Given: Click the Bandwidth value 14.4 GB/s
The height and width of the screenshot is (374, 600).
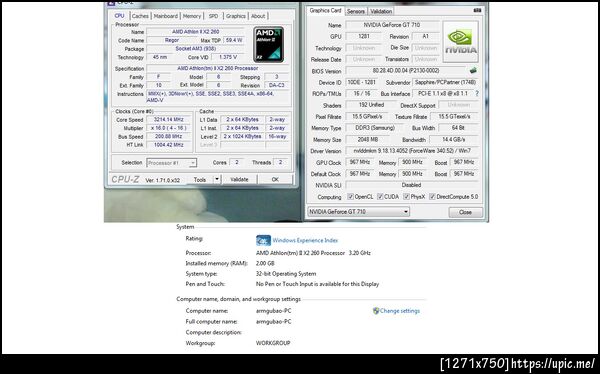Looking at the screenshot, I should pos(453,140).
